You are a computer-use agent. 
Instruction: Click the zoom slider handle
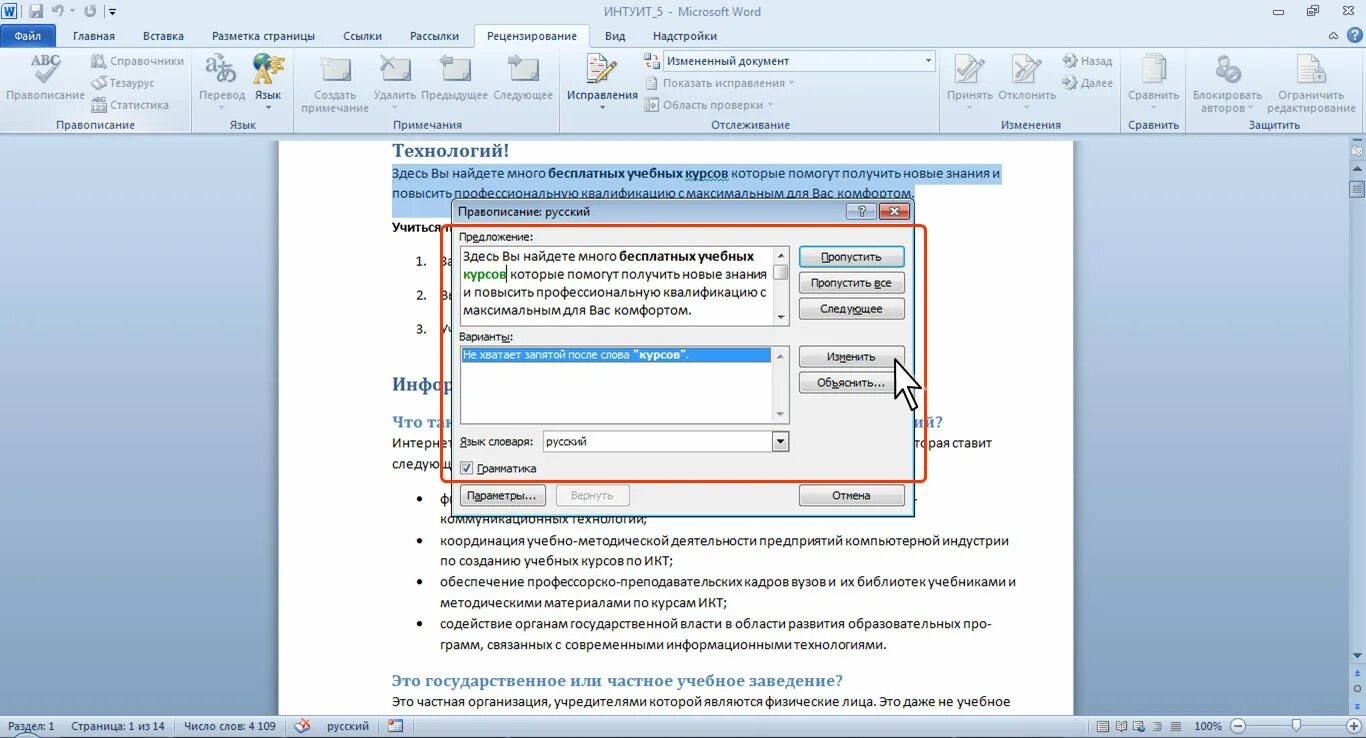tap(1296, 726)
